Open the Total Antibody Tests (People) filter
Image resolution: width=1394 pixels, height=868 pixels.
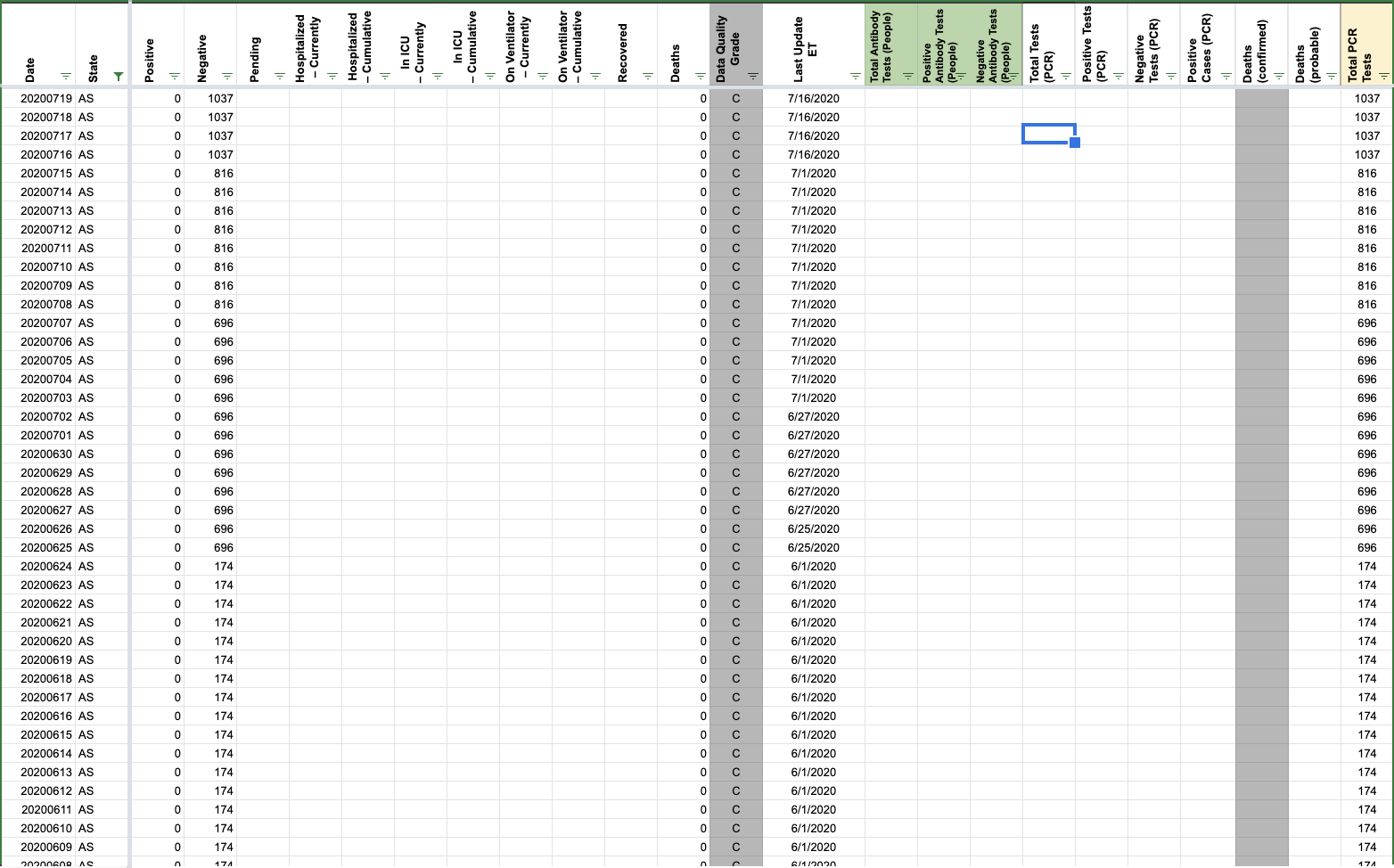coord(907,77)
